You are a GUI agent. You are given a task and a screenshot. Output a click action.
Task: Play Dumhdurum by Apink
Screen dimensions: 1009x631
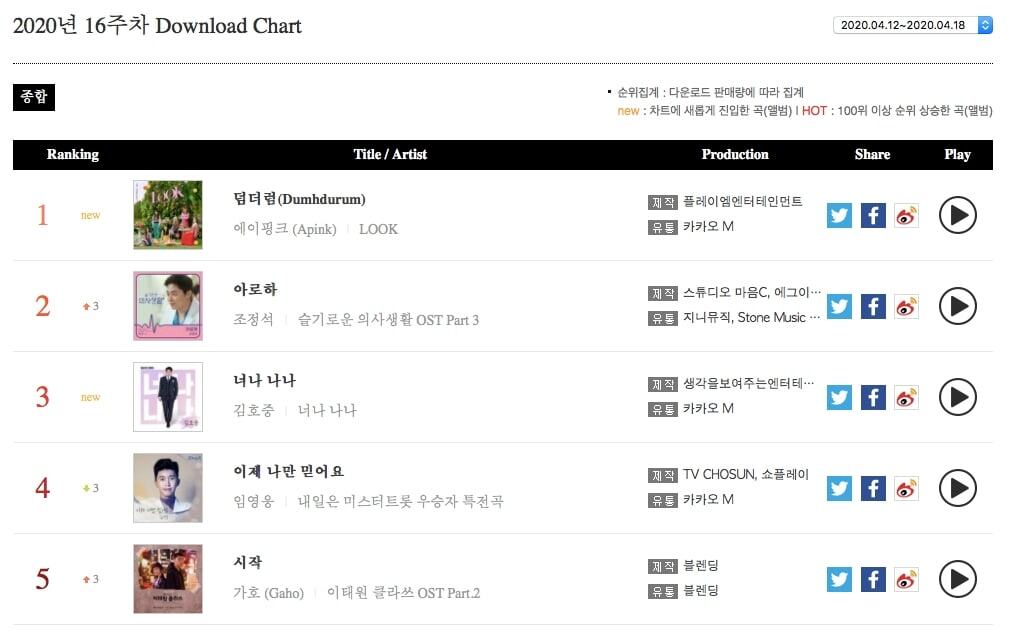(x=957, y=215)
